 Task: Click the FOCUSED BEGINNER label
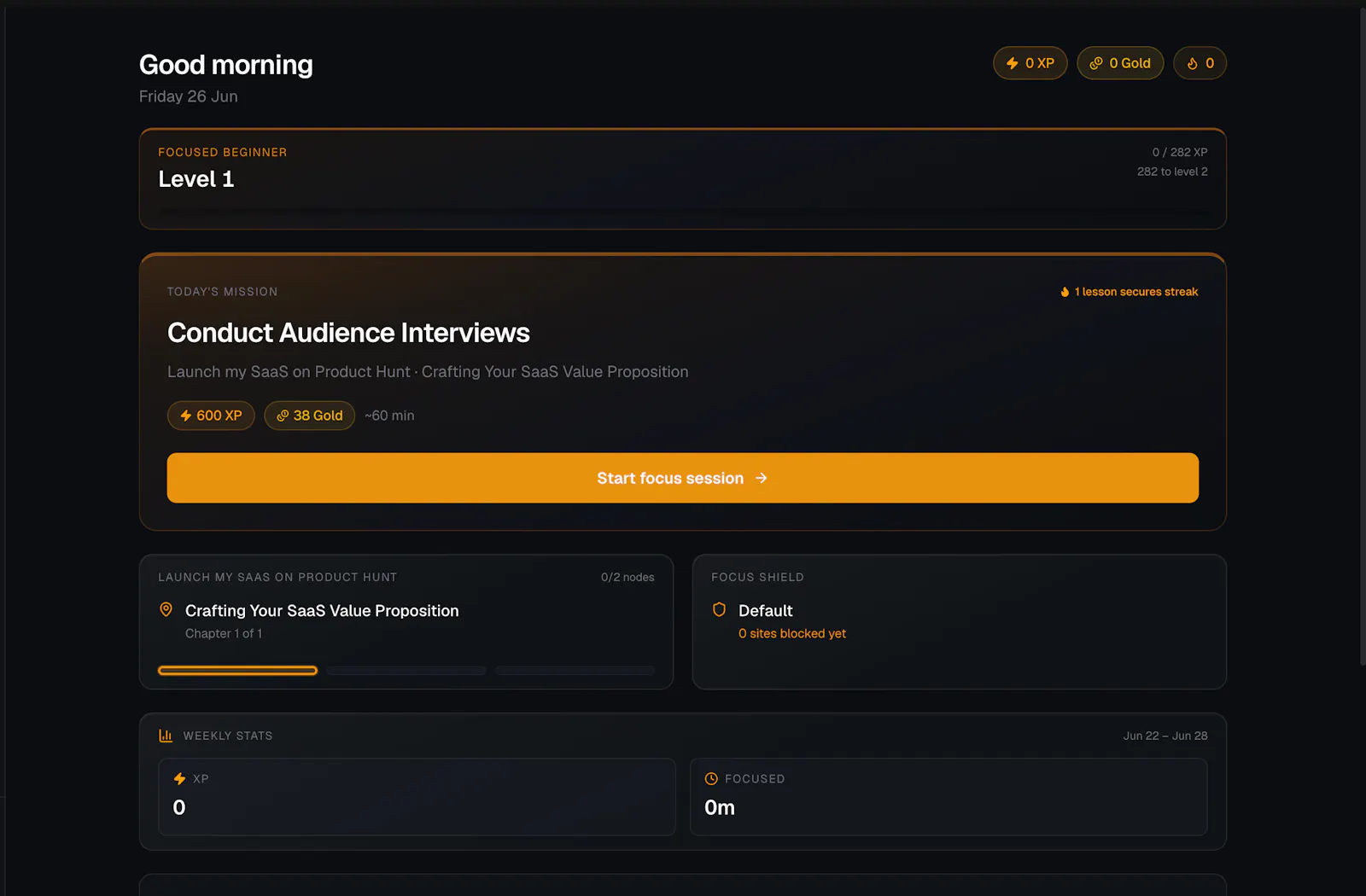pyautogui.click(x=223, y=152)
